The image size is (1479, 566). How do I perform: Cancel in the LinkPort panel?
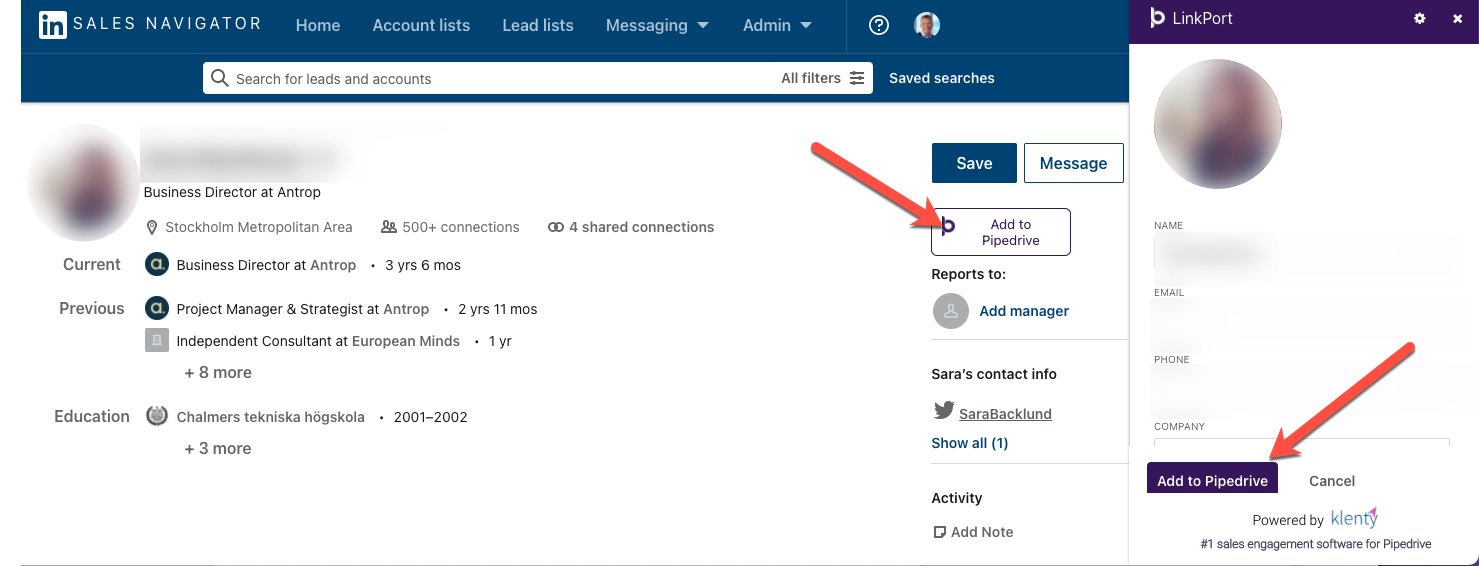tap(1332, 481)
